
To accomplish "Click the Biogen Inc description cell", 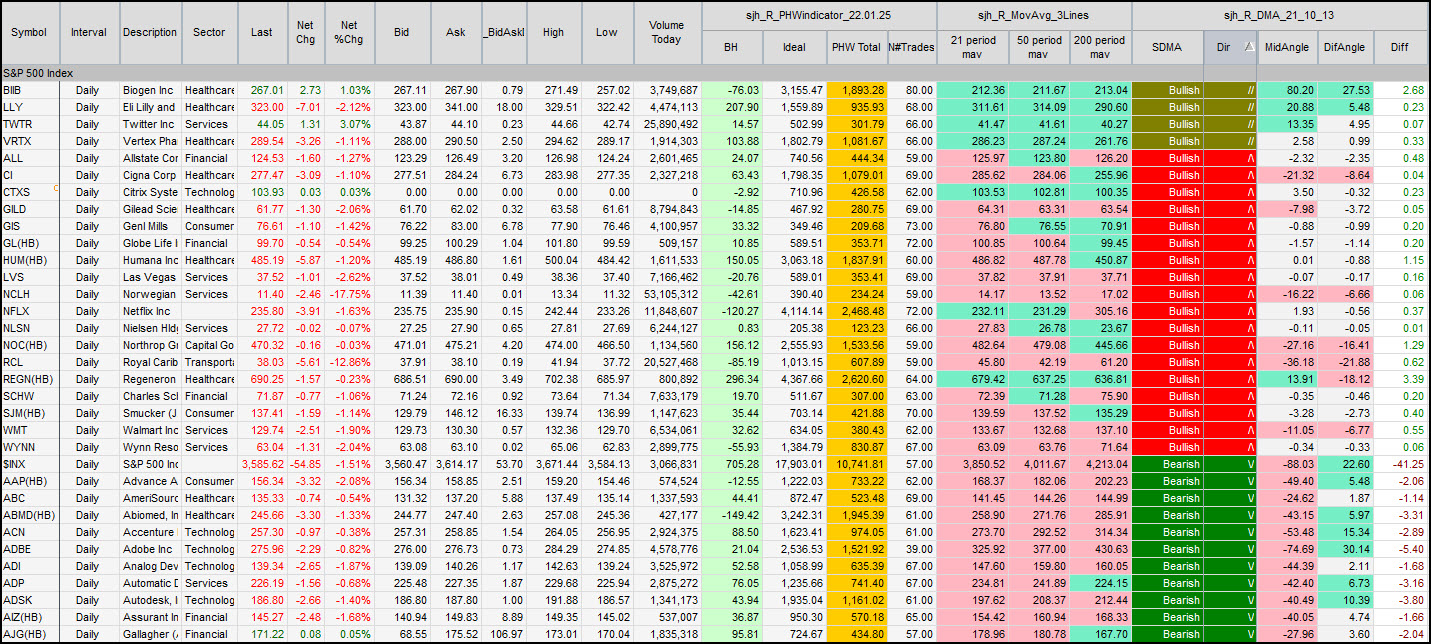I will tap(150, 90).
